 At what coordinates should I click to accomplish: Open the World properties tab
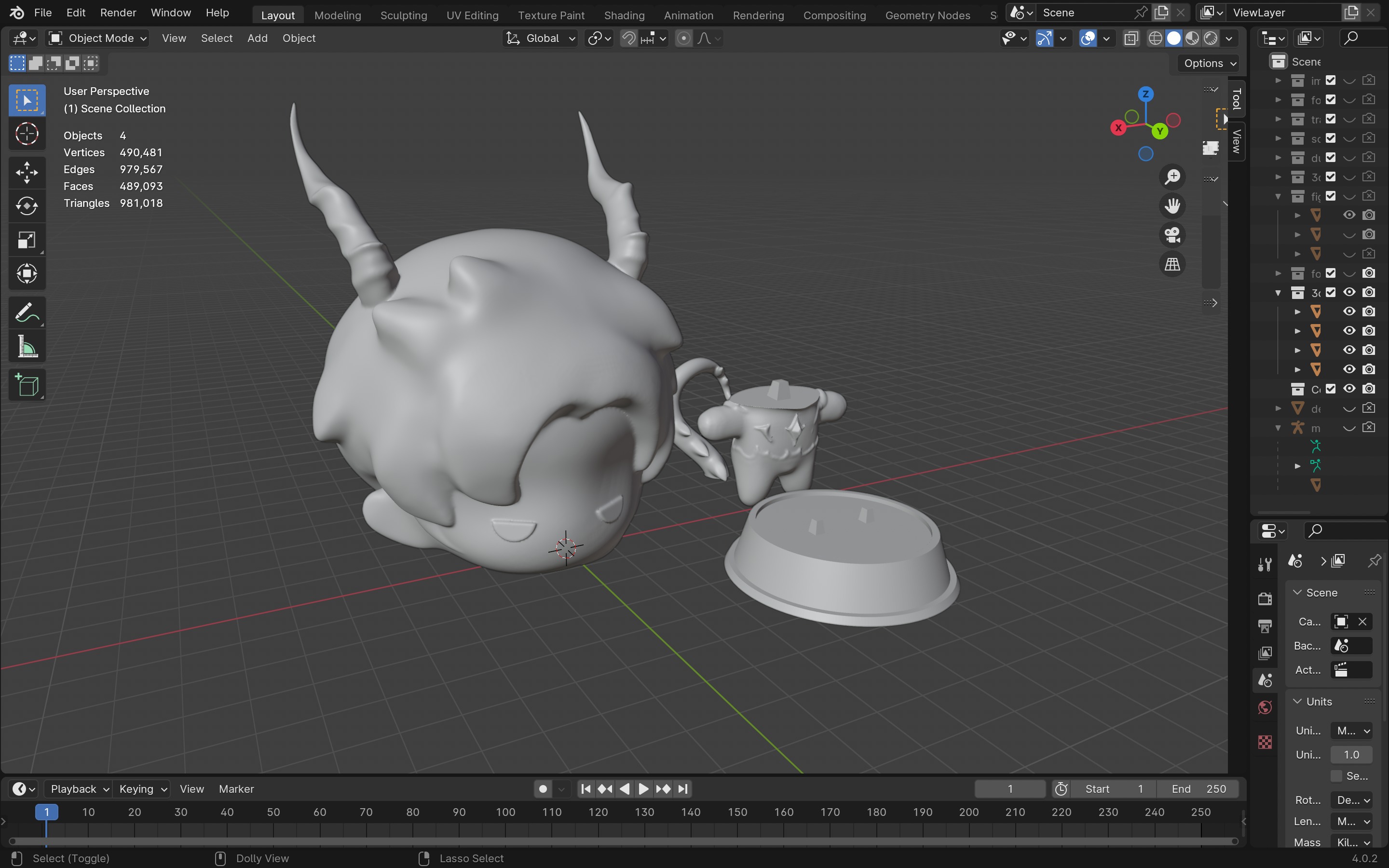[1265, 707]
